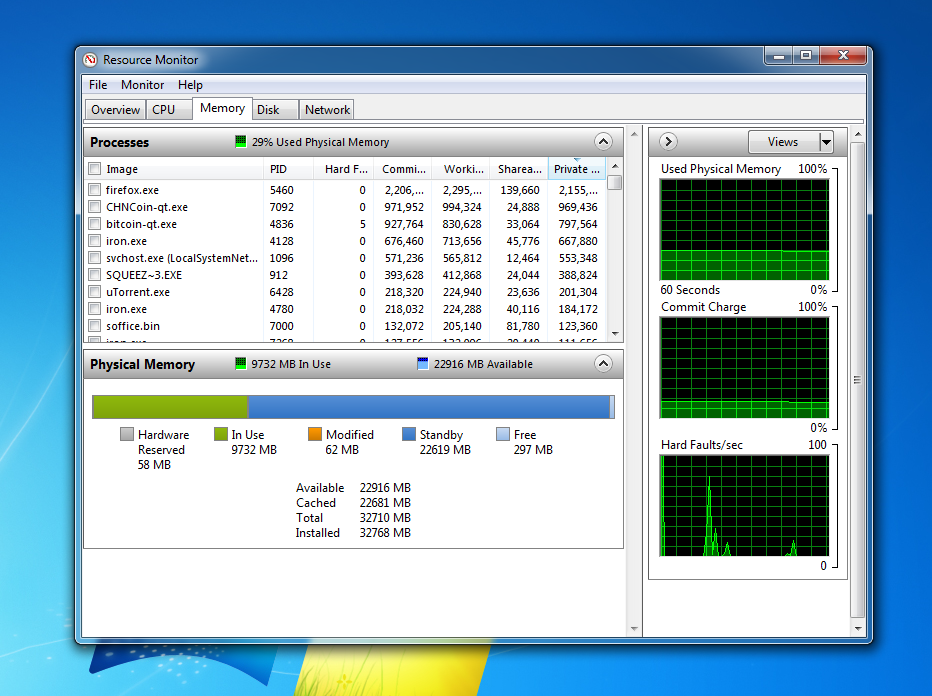
Task: Click the Cached 22681 MB value
Action: coord(385,503)
